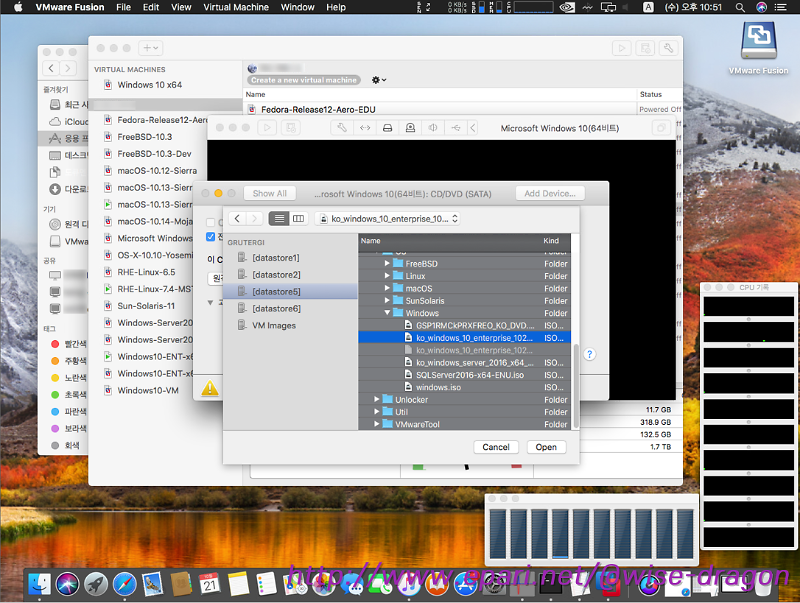Open Notification Center in menu bar
Viewport: 800px width, 603px height.
[x=780, y=7]
